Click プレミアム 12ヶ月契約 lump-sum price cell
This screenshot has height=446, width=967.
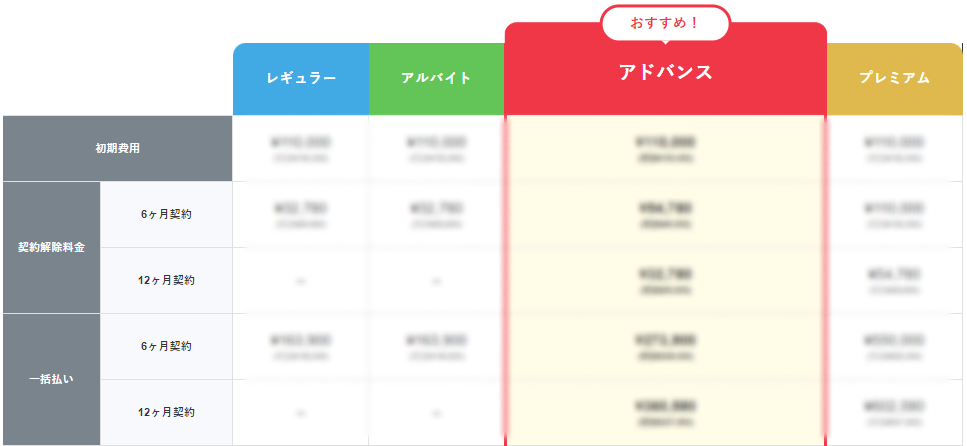pos(894,413)
